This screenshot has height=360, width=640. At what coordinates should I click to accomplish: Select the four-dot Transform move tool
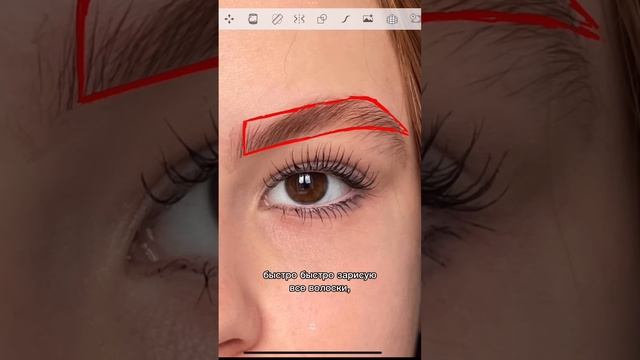229,19
